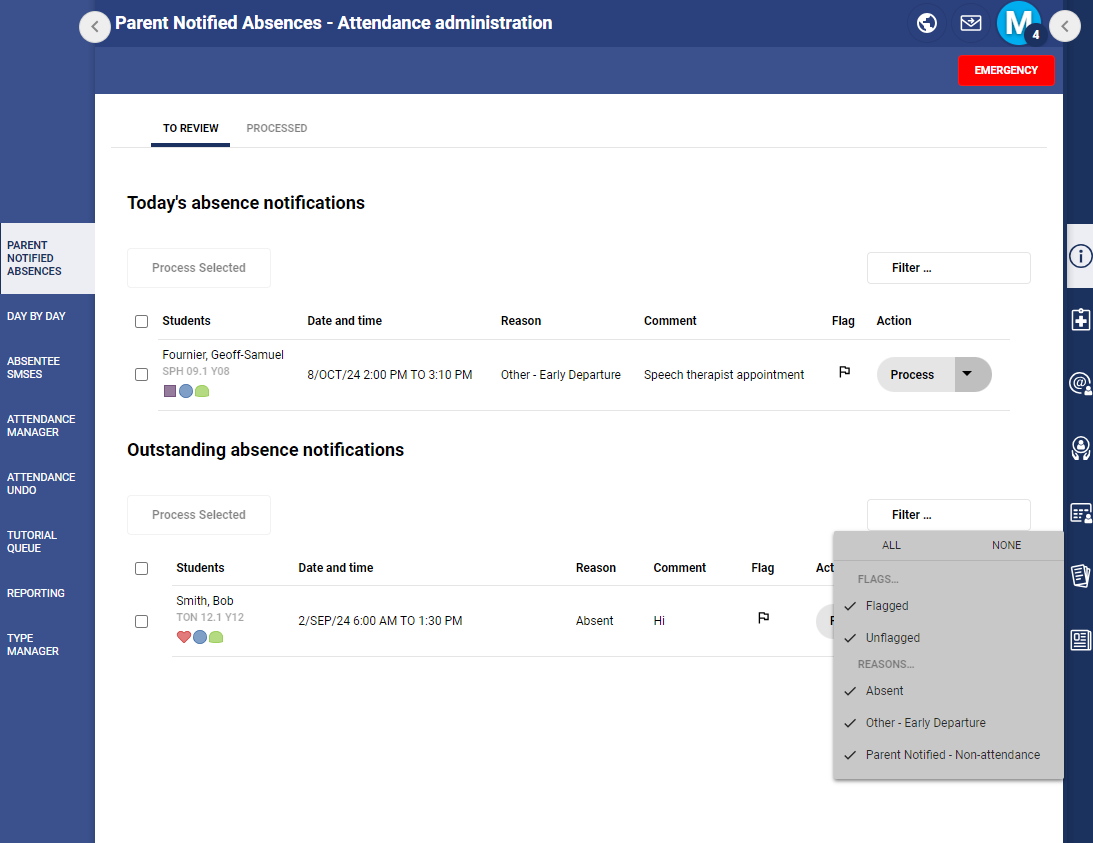Open the wellbeing support sidebar panel
Image resolution: width=1093 pixels, height=843 pixels.
click(x=1080, y=449)
